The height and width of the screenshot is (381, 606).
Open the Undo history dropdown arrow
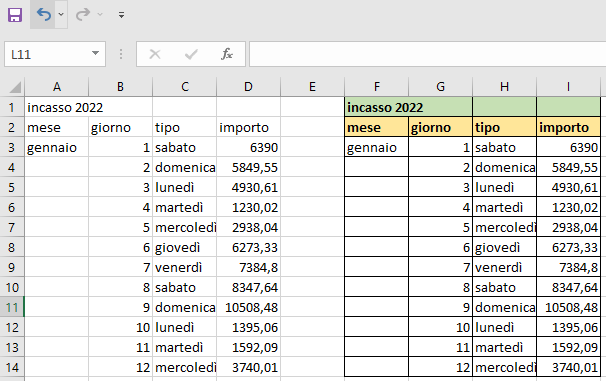[x=61, y=15]
